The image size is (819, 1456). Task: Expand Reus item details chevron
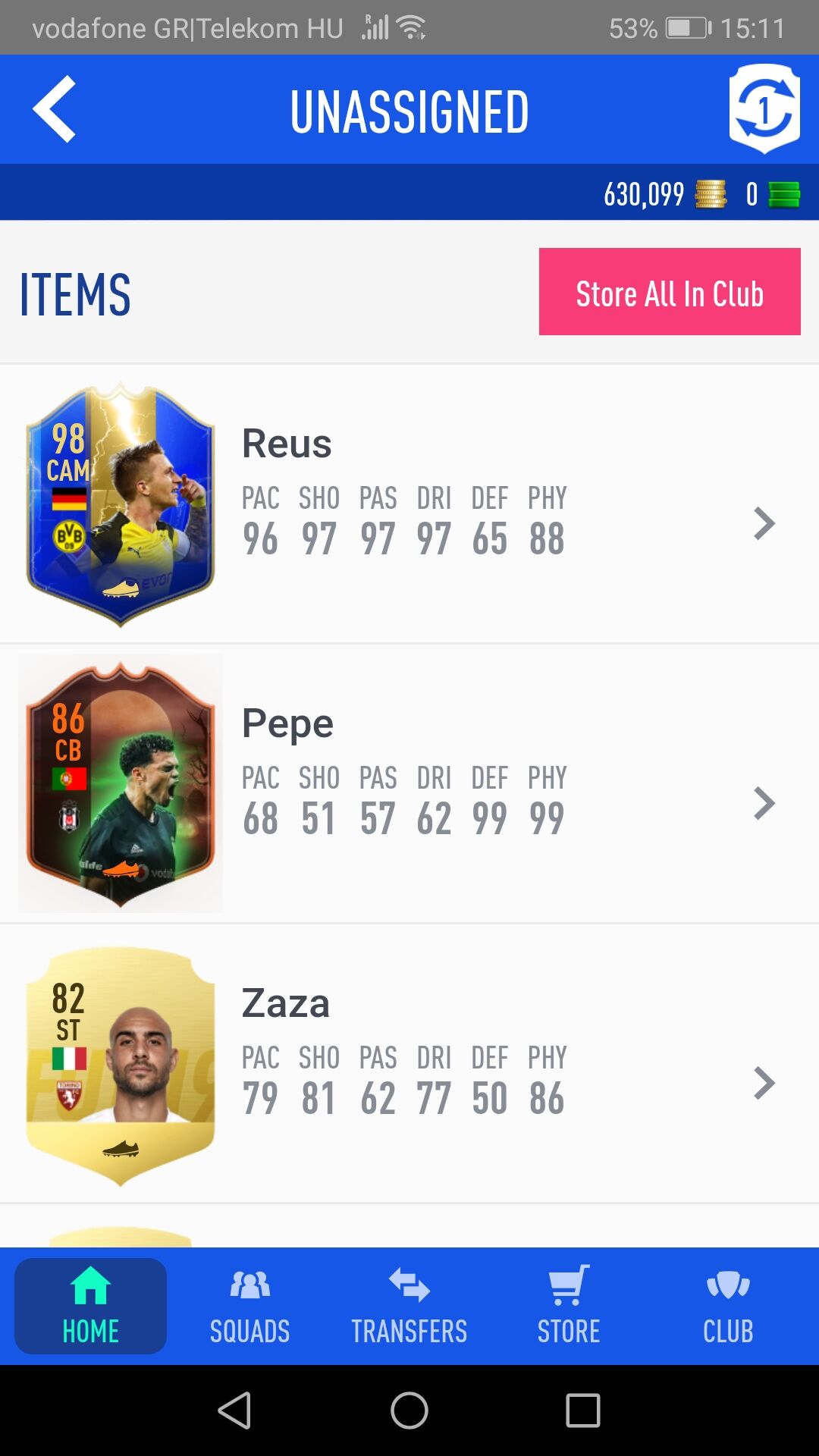tap(764, 523)
